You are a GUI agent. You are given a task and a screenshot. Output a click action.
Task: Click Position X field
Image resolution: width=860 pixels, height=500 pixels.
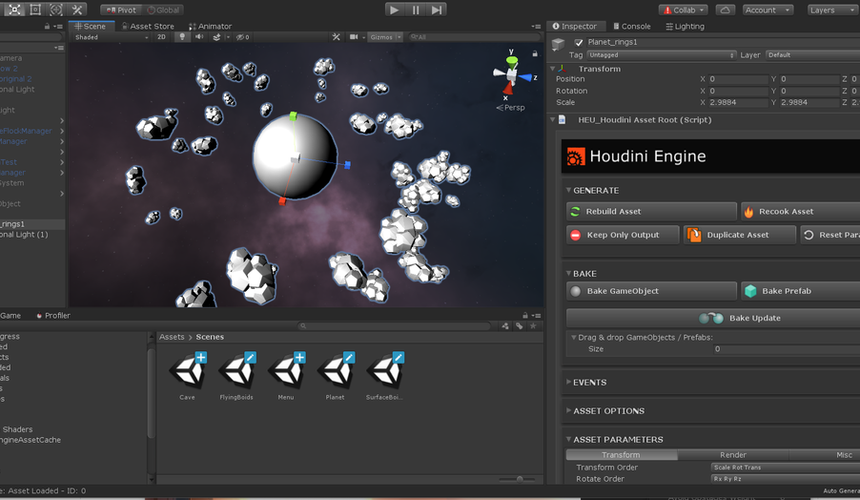pos(738,79)
